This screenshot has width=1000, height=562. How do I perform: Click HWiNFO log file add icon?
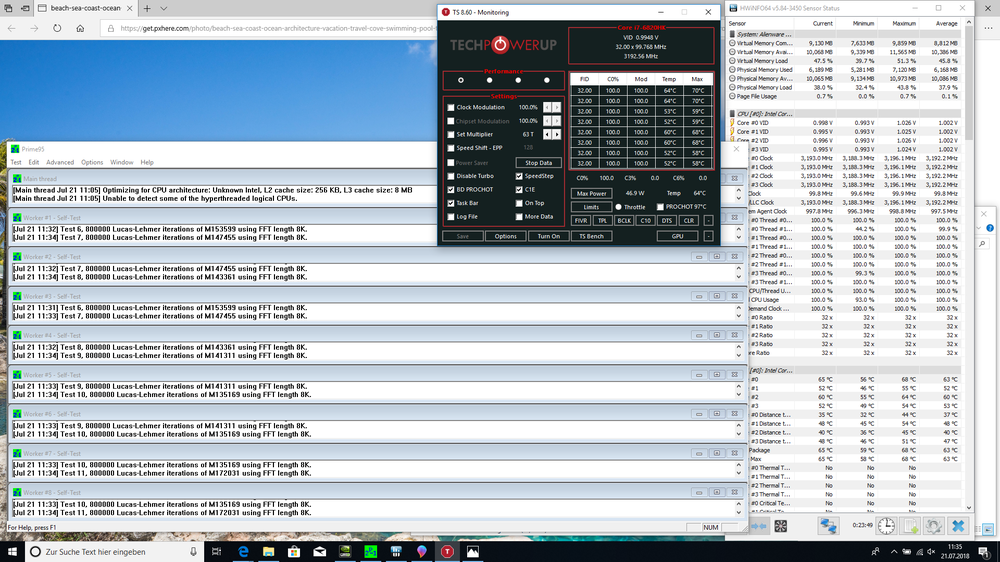pos(911,525)
